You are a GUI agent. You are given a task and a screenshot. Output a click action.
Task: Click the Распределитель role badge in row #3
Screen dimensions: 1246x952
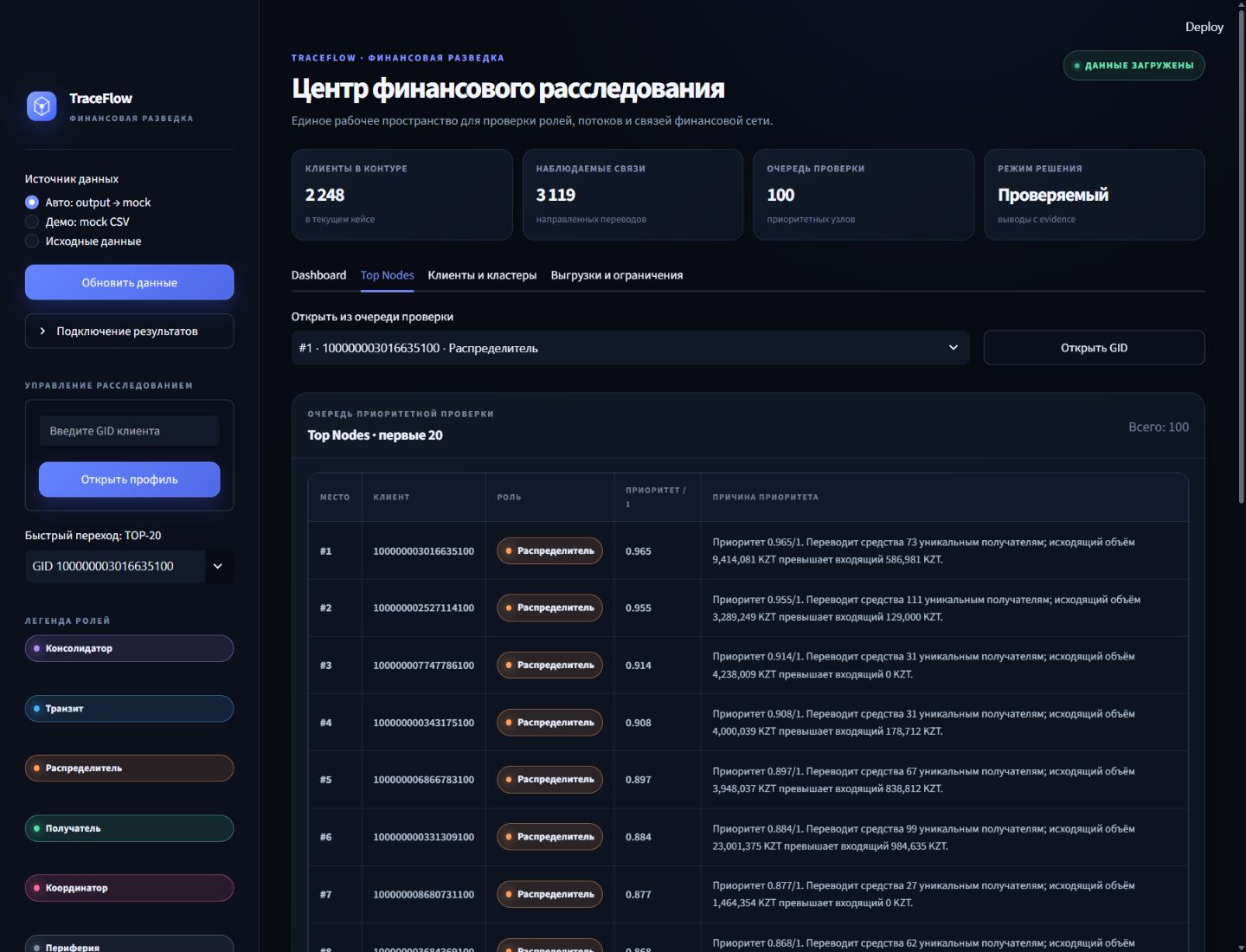(x=549, y=666)
